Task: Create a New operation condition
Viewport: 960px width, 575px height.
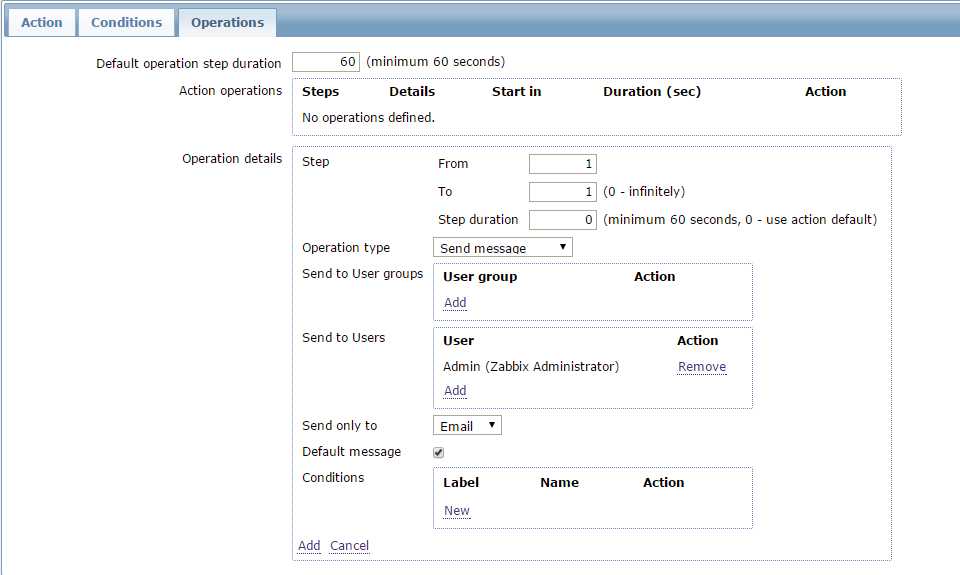Action: coord(457,511)
